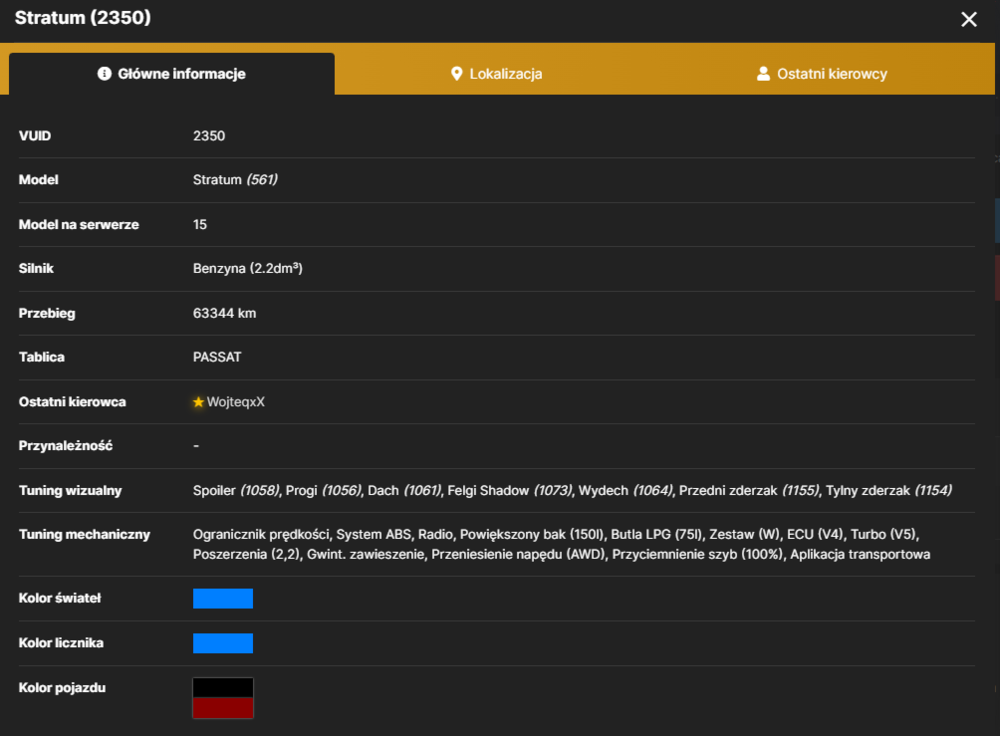
Task: Click the Turbo (V5) tuning text
Action: 883,534
